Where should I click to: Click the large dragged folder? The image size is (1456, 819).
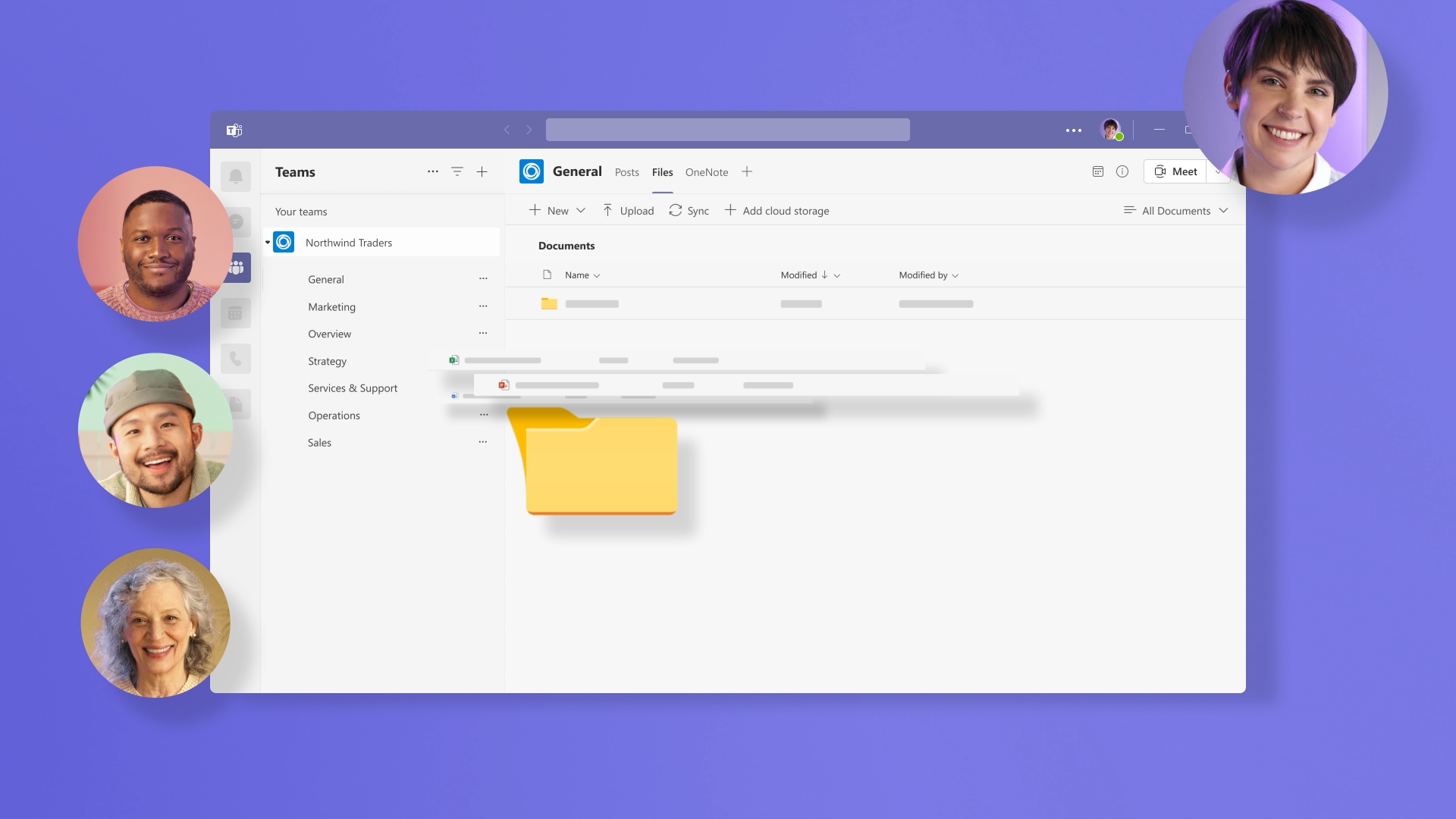click(x=593, y=461)
